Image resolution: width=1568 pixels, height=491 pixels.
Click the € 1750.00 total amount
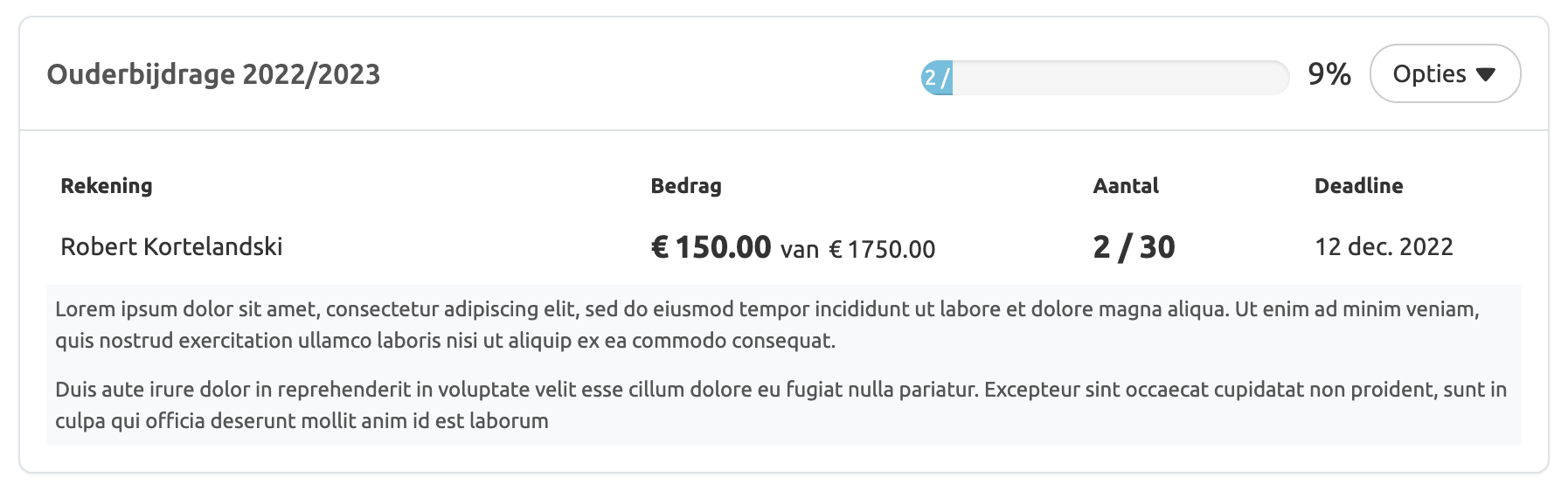[882, 250]
